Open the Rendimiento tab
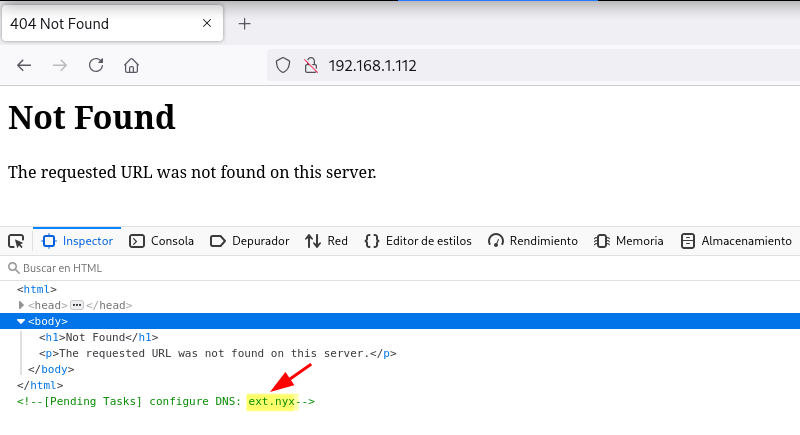This screenshot has width=800, height=435. 533,241
